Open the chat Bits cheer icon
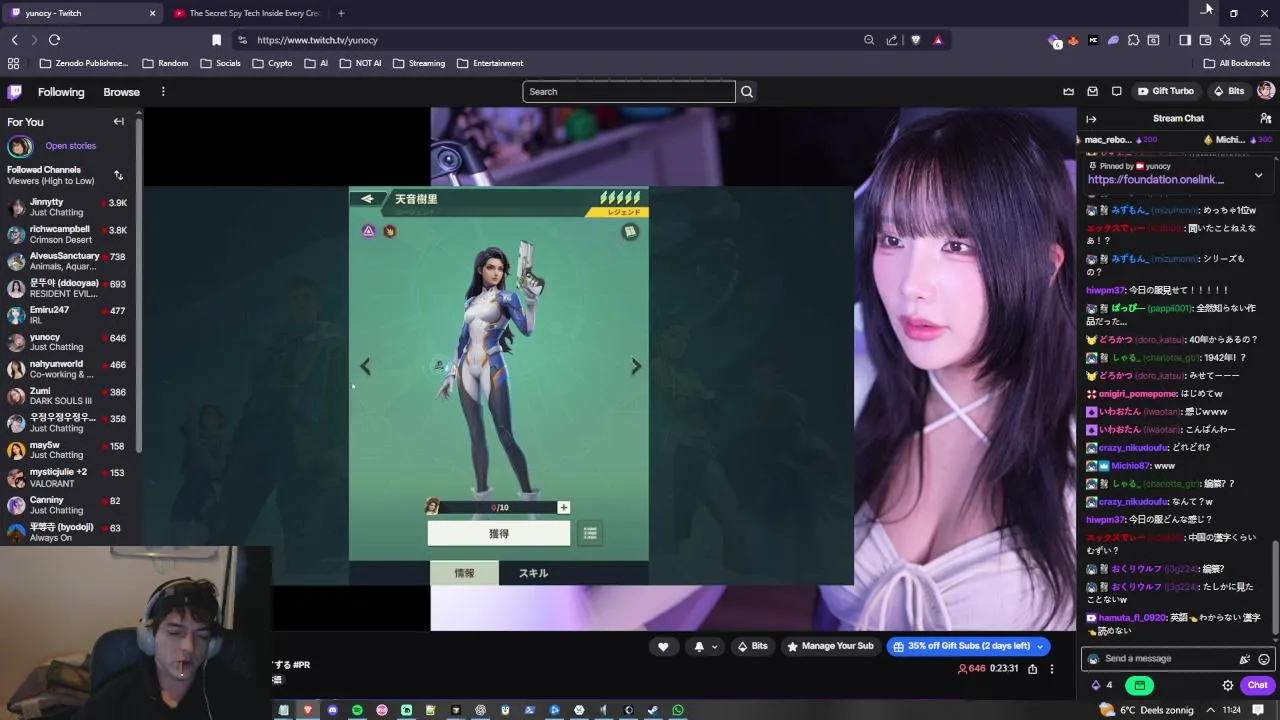1280x720 pixels. coord(1245,659)
